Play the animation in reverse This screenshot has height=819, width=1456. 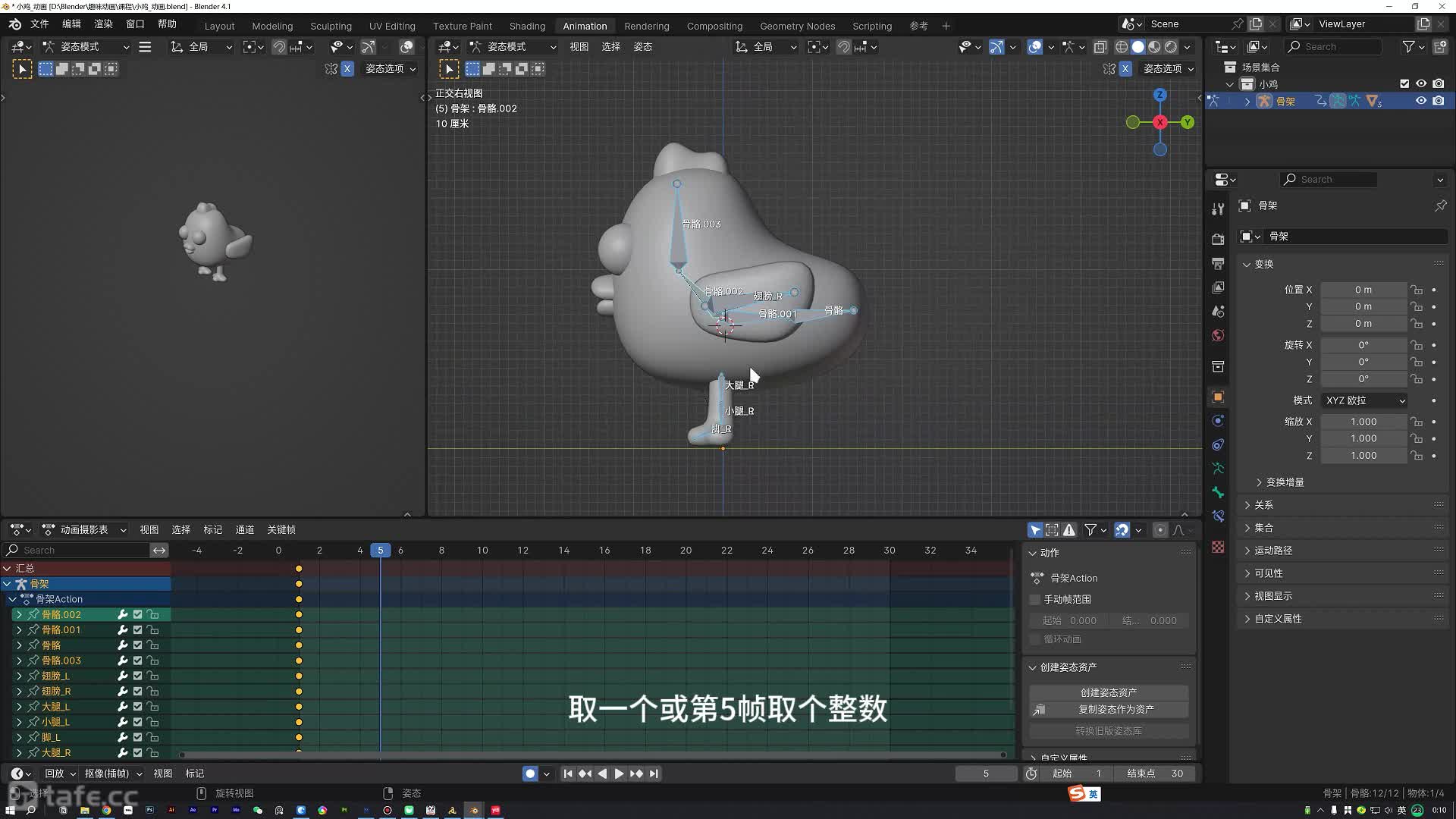602,773
